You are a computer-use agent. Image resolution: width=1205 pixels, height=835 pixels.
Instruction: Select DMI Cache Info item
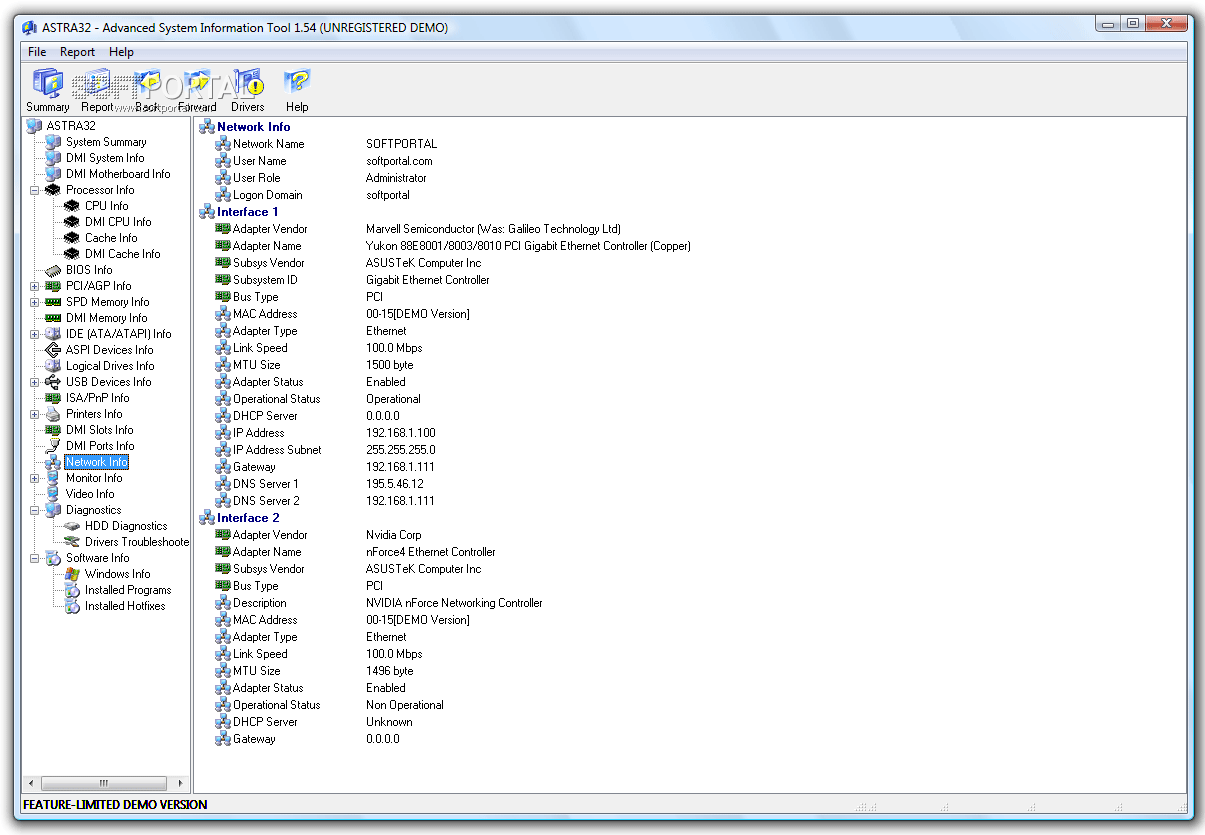pos(122,254)
